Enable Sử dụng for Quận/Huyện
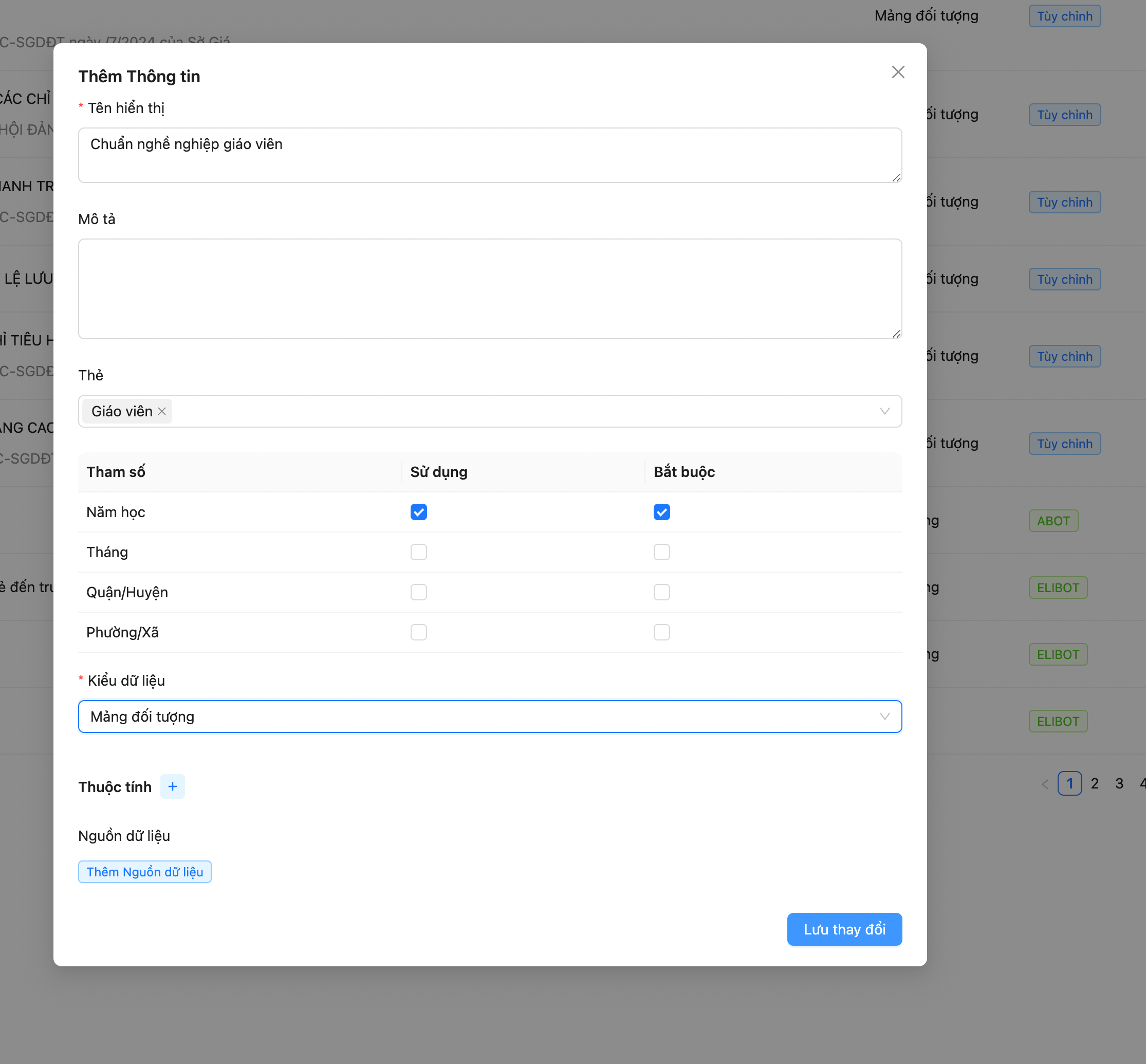The image size is (1146, 1064). click(418, 592)
